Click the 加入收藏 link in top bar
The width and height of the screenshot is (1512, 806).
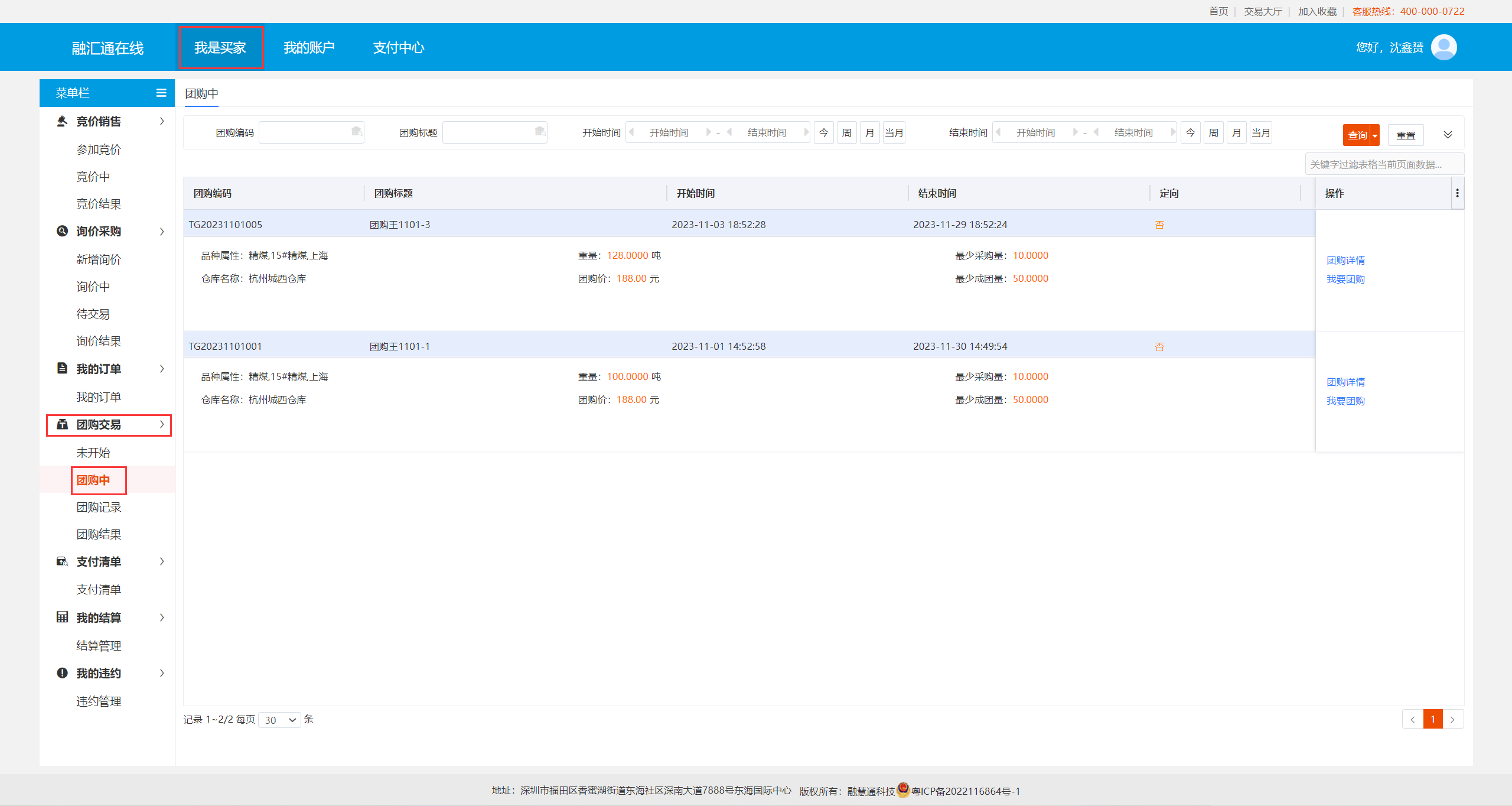point(1317,11)
